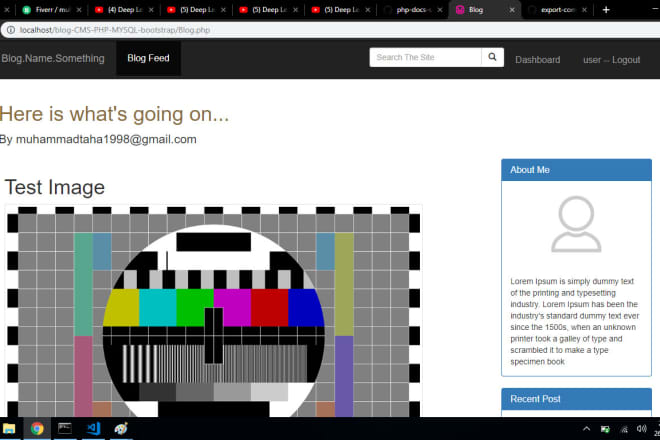Close the Fiverr tab
Screen dimensions: 660x440
point(79,10)
